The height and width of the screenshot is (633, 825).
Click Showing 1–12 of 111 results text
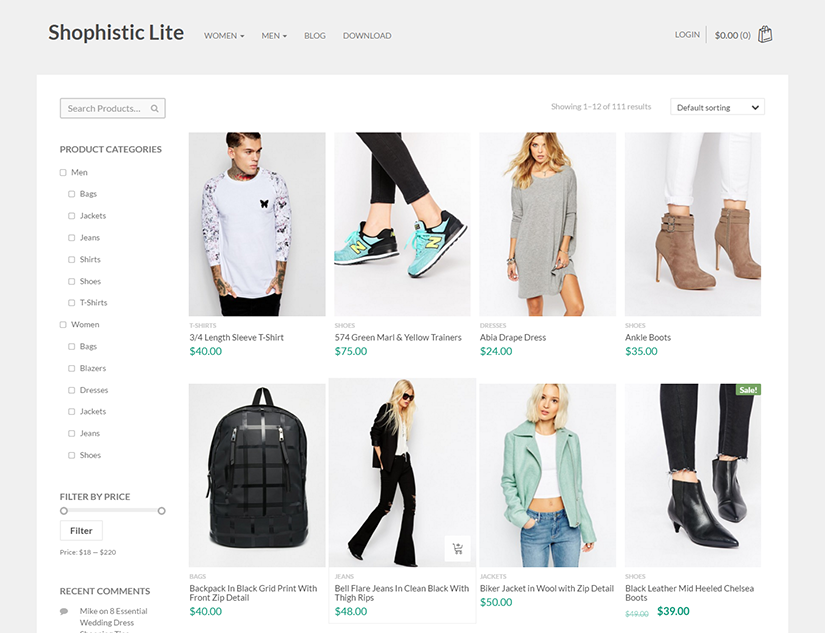pyautogui.click(x=601, y=107)
